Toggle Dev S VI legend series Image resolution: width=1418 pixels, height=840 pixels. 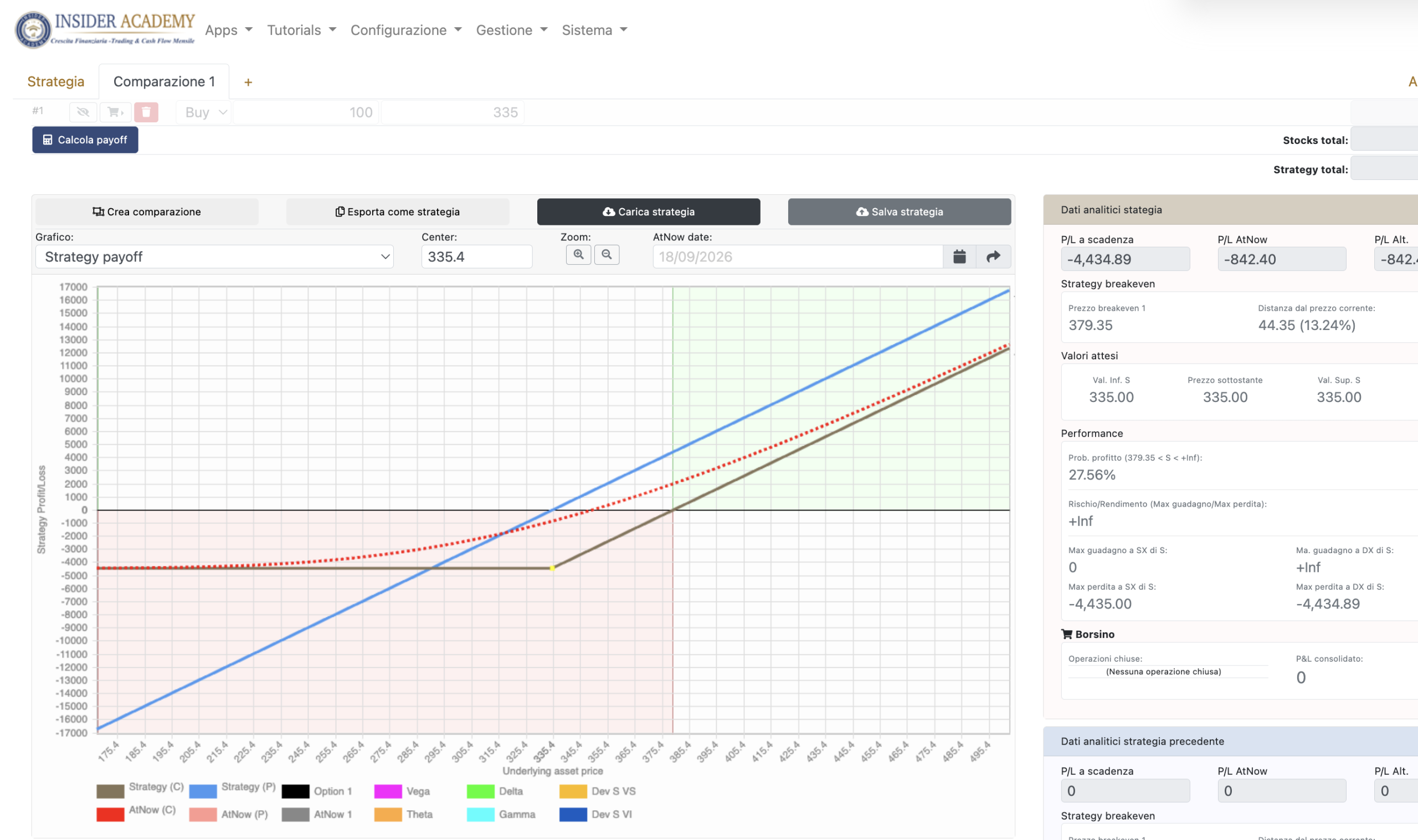coord(596,814)
